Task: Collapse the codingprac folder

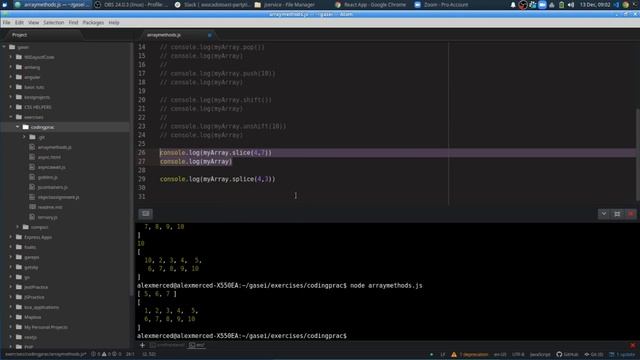Action: (18, 127)
